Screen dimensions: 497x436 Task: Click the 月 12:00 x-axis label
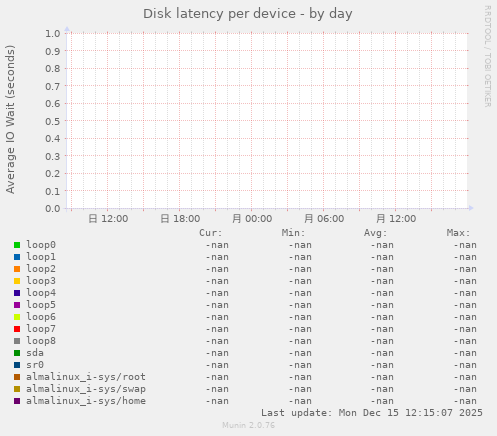[x=396, y=219]
